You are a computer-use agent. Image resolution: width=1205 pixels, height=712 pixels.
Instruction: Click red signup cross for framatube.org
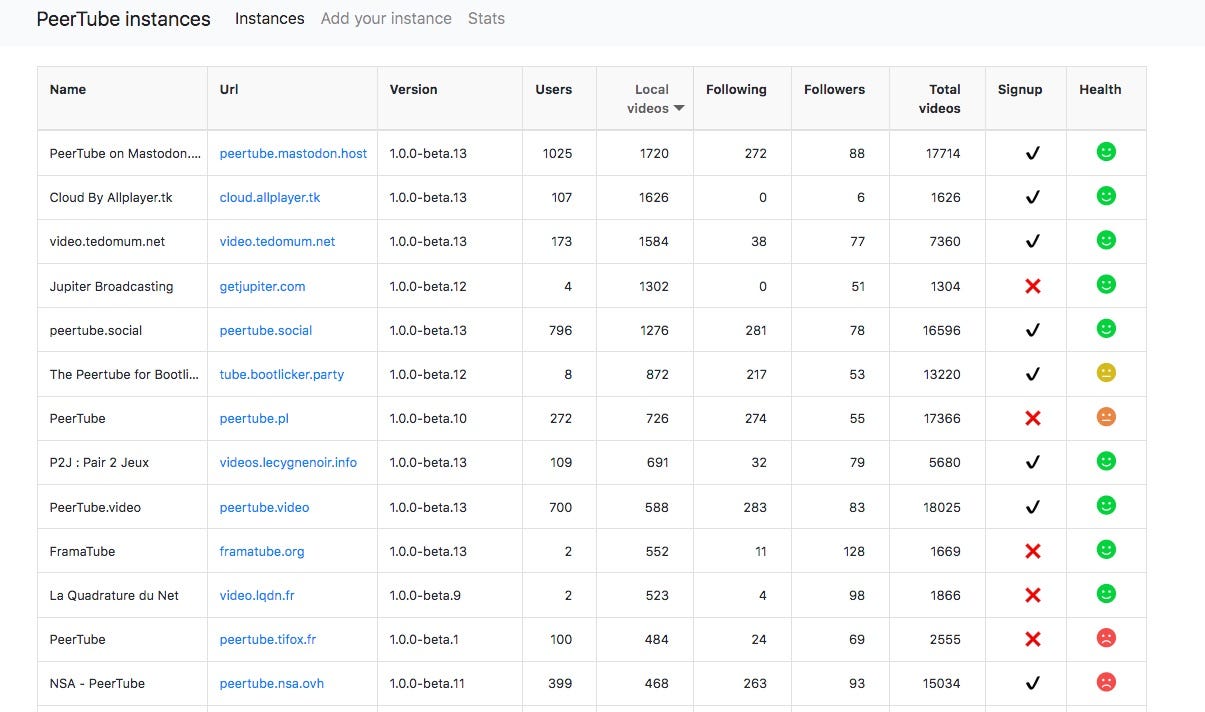pos(1033,551)
